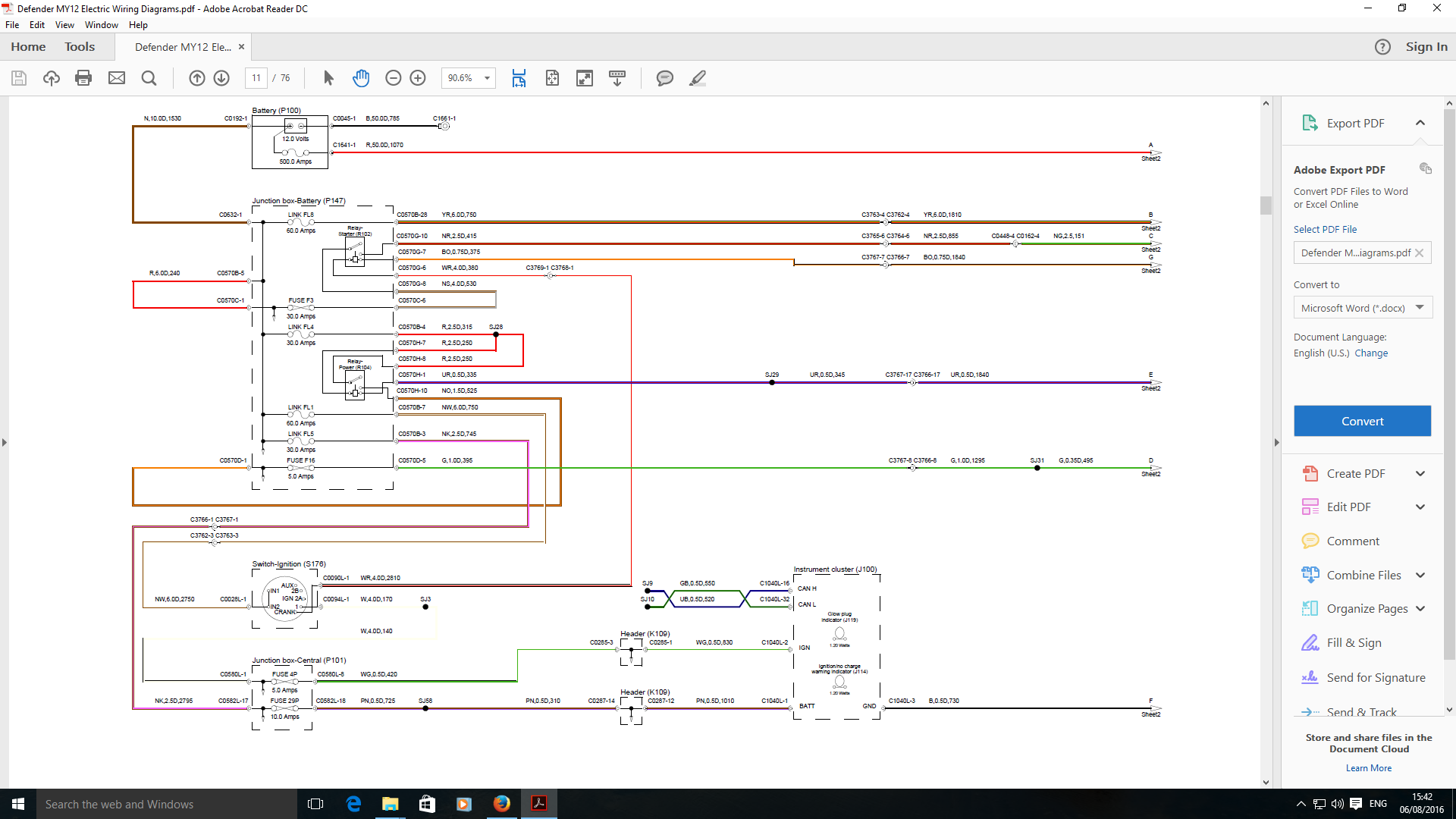Image resolution: width=1456 pixels, height=819 pixels.
Task: Open the Edit menu
Action: click(x=37, y=25)
